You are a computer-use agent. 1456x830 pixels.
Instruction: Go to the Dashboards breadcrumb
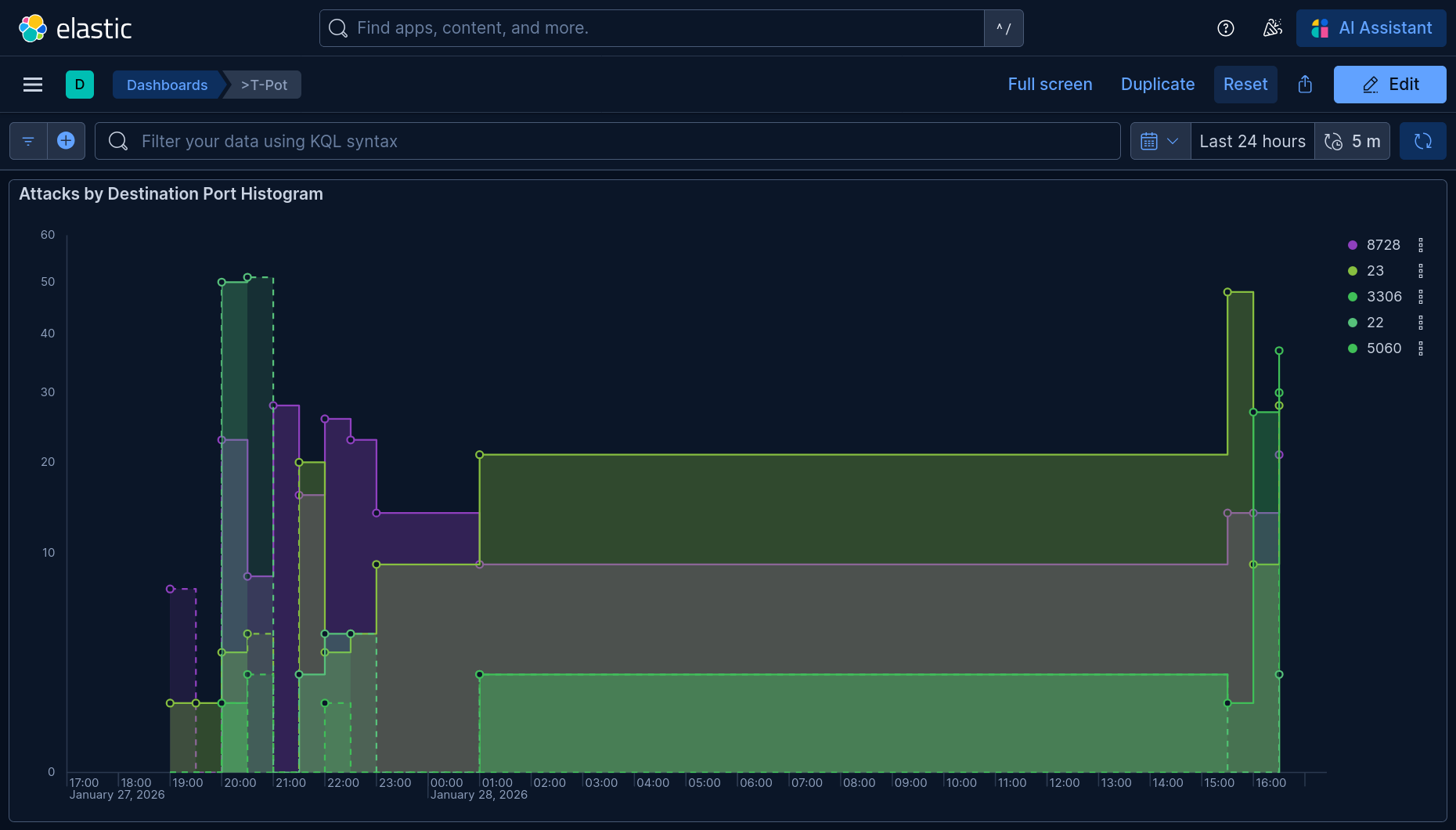pos(167,85)
